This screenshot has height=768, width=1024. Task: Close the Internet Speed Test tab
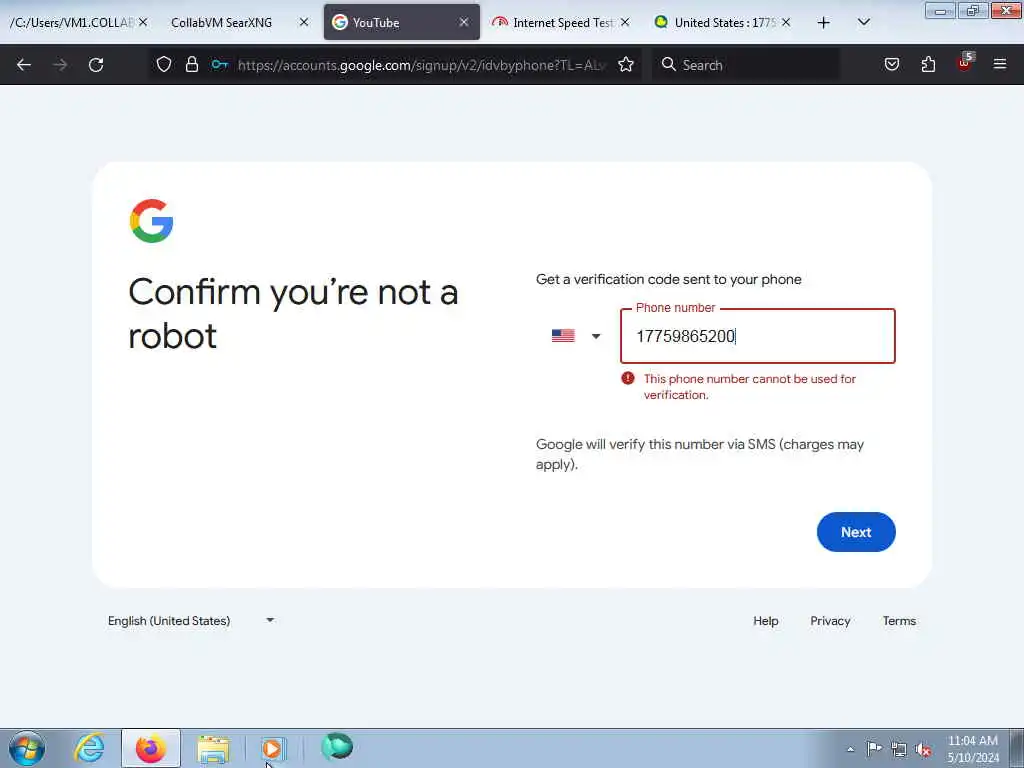pyautogui.click(x=625, y=22)
